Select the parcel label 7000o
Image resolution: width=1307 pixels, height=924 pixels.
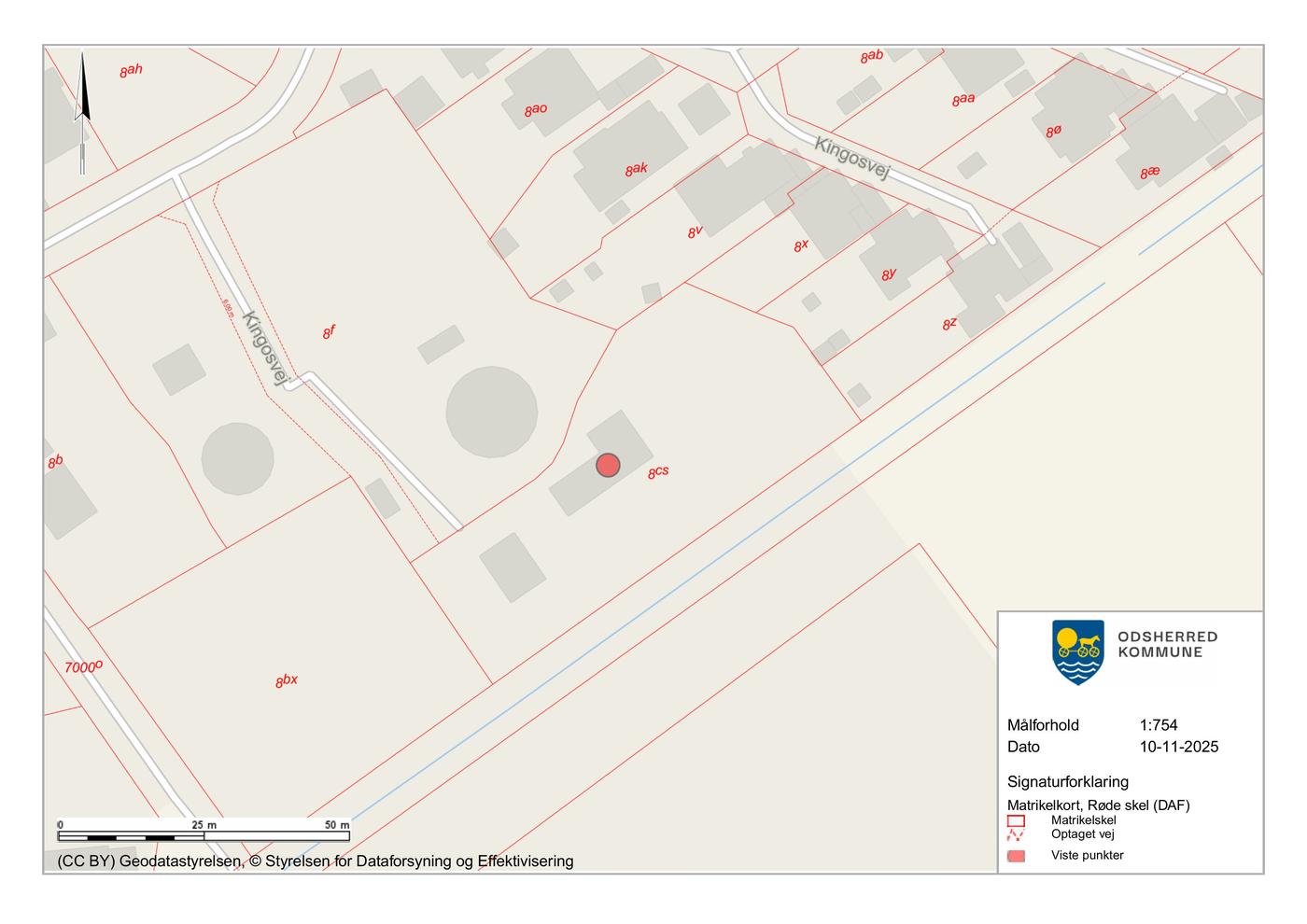[x=83, y=667]
